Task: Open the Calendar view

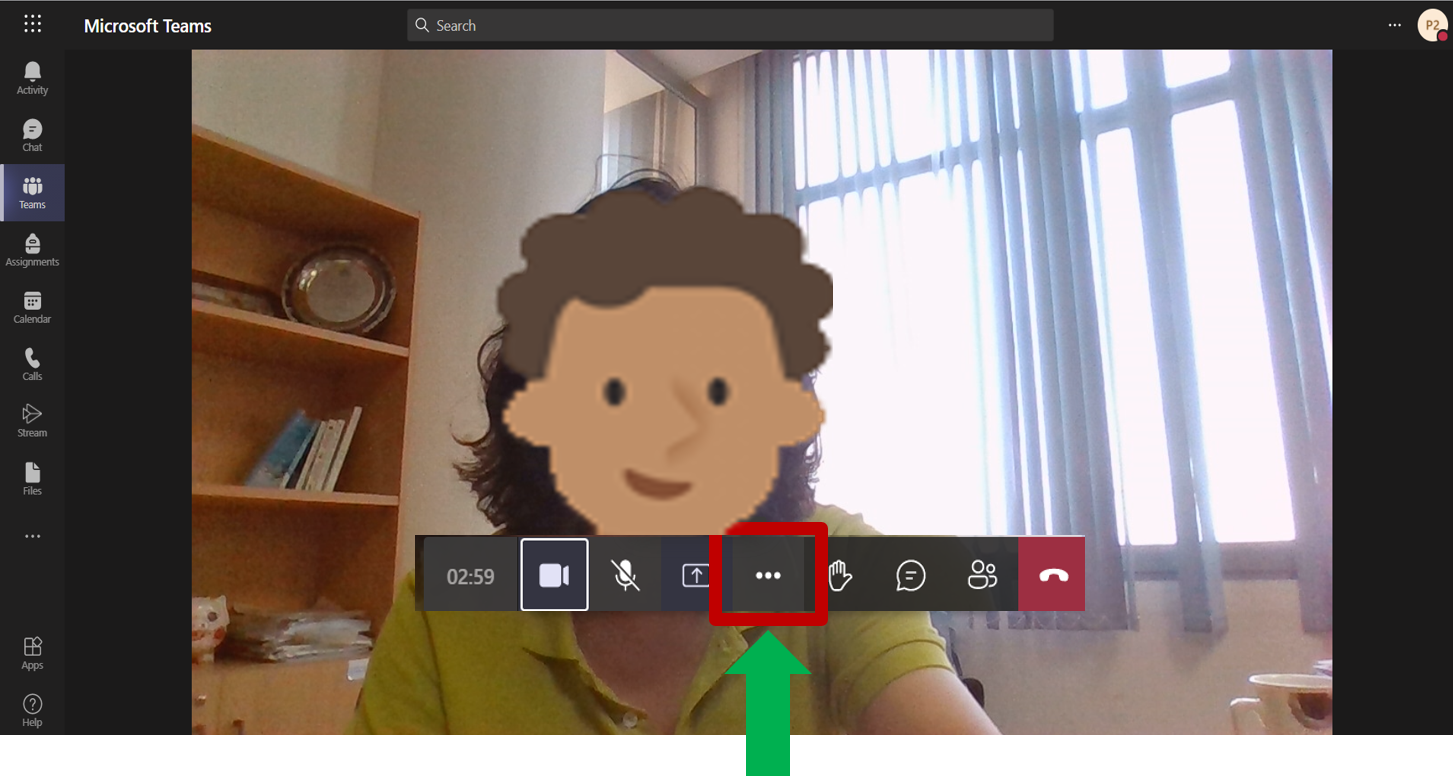Action: pos(32,307)
